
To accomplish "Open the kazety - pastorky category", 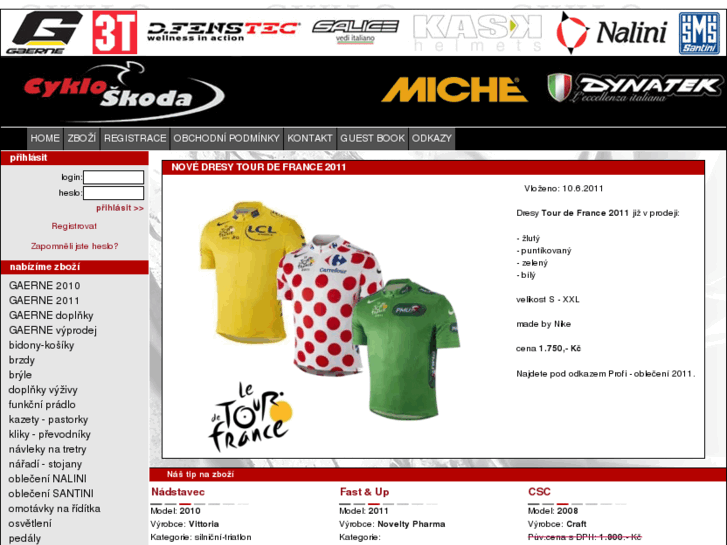I will (x=48, y=419).
